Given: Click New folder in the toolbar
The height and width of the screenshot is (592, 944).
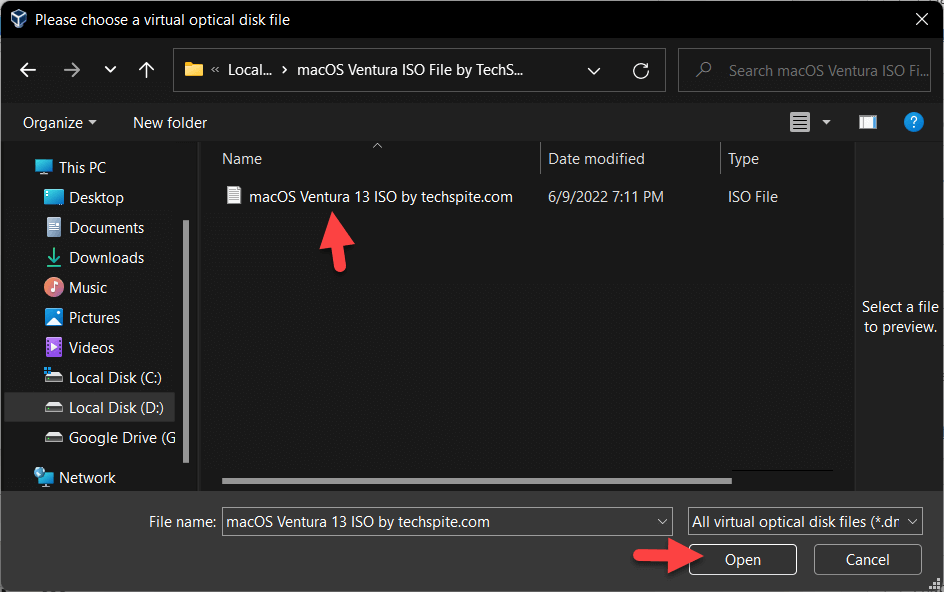Looking at the screenshot, I should coord(170,122).
